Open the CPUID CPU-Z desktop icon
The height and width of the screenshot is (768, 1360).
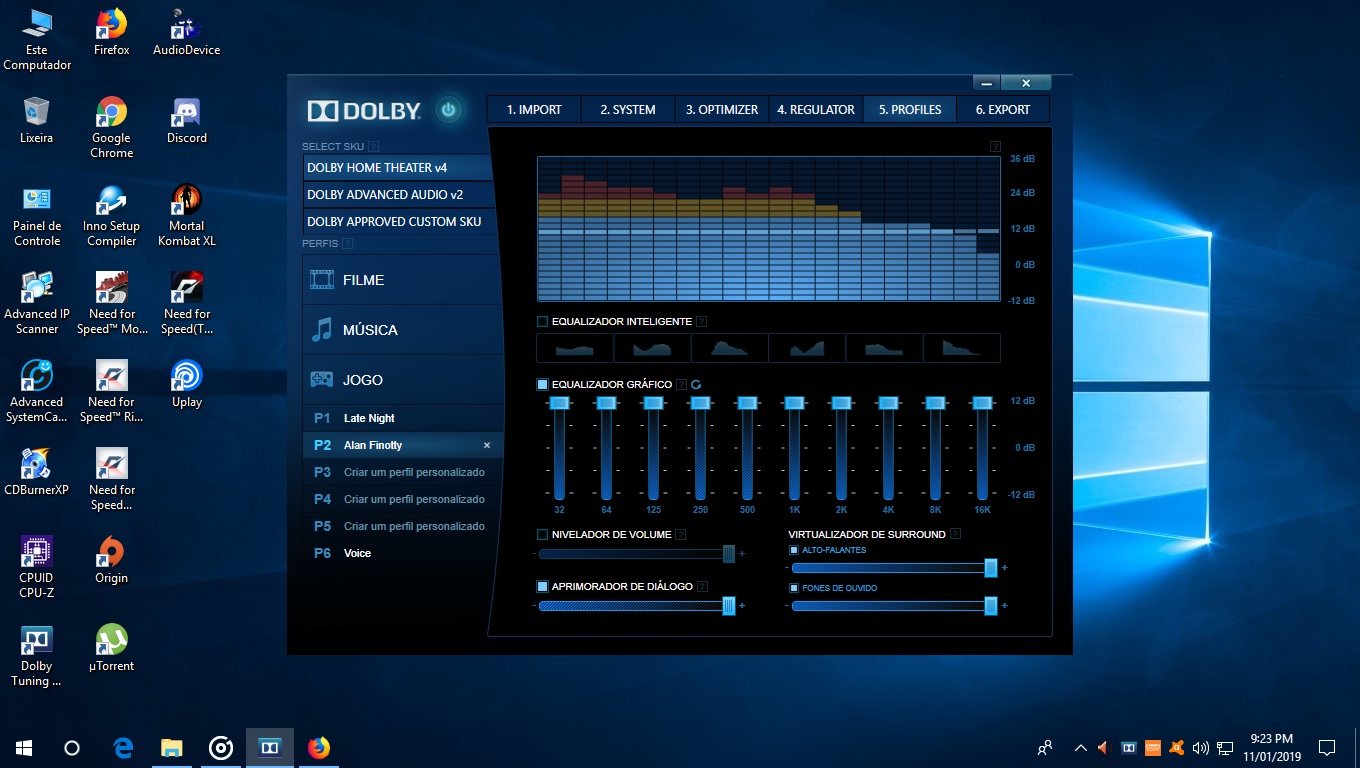(37, 566)
